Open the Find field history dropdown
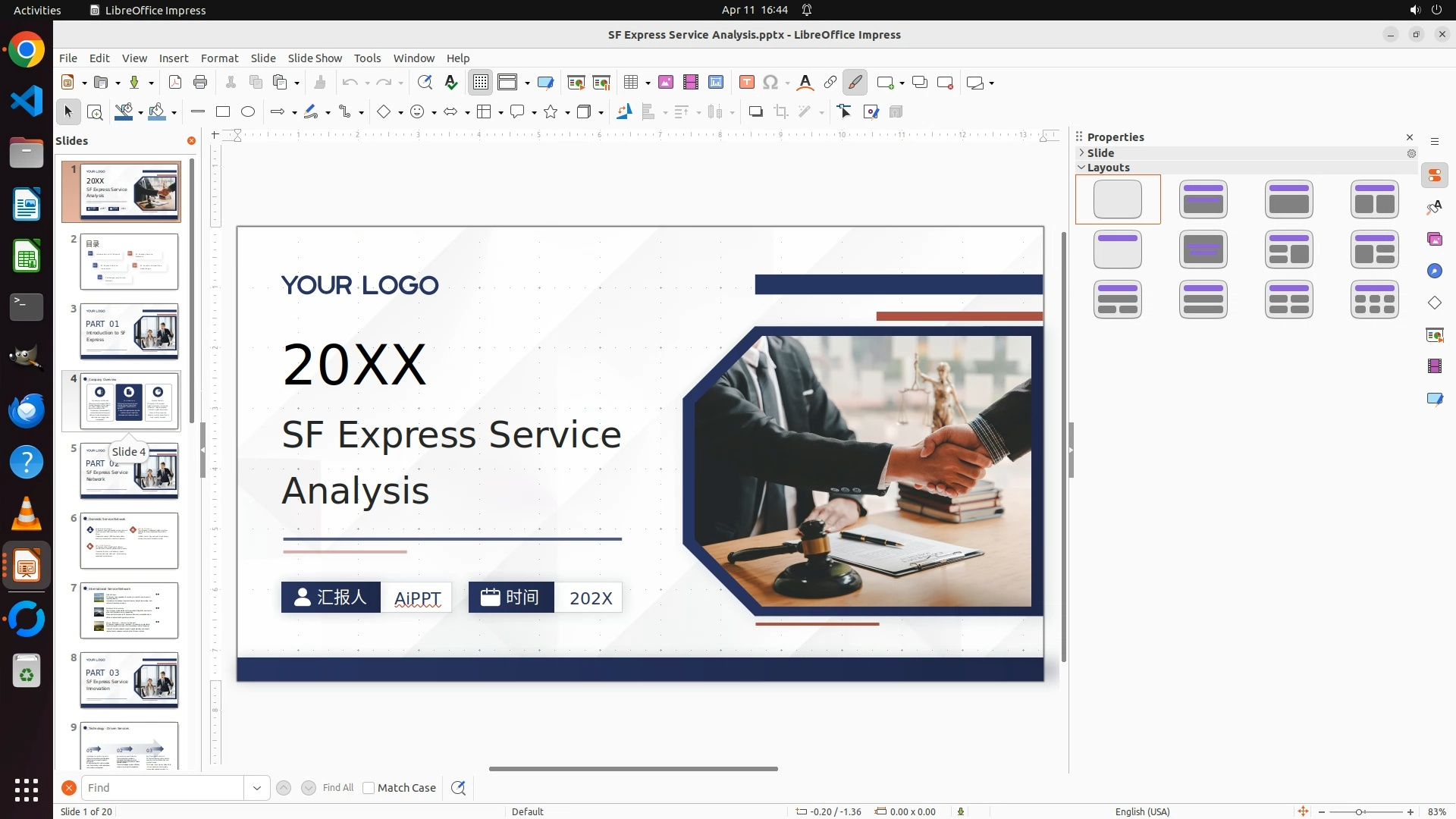The height and width of the screenshot is (819, 1456). (x=256, y=788)
